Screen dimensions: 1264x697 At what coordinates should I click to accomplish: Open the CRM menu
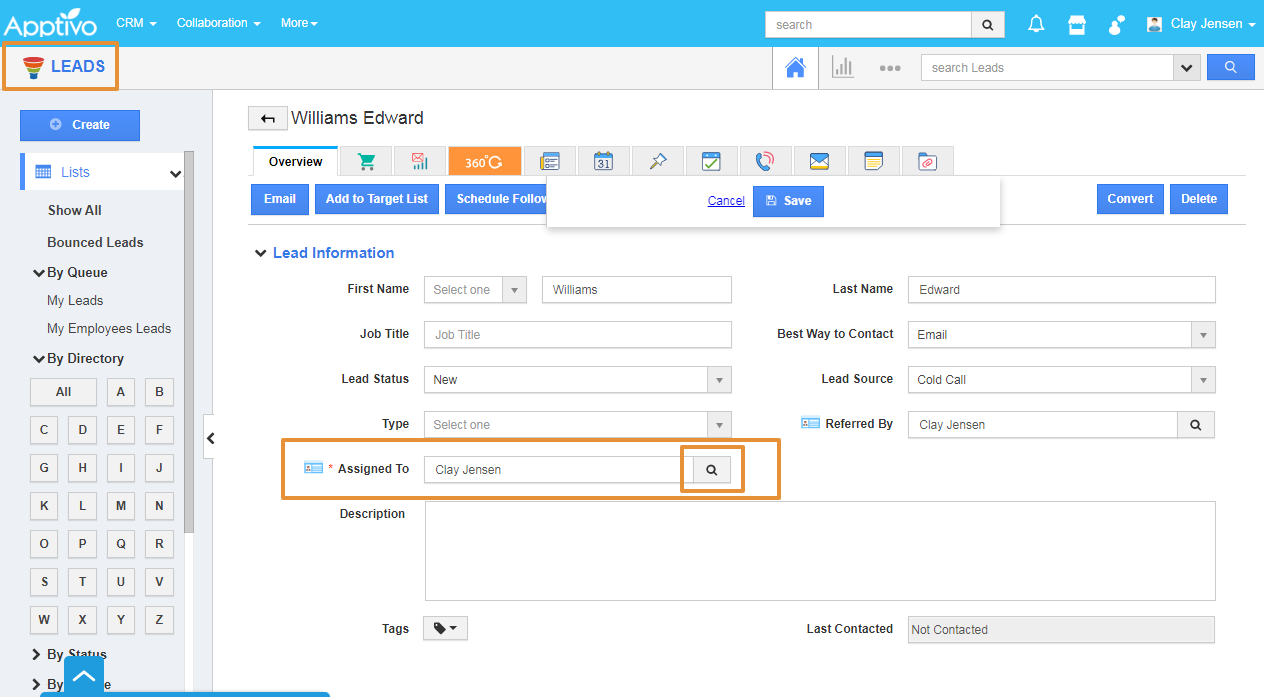coord(136,23)
